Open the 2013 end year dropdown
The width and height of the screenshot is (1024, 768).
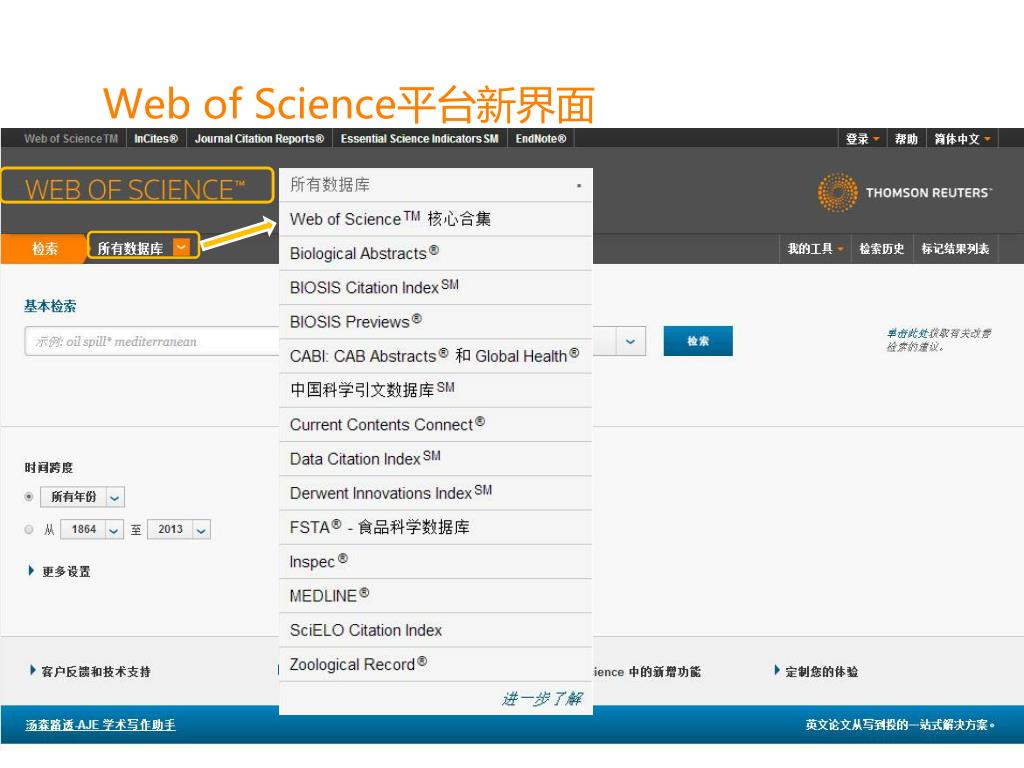click(x=179, y=530)
